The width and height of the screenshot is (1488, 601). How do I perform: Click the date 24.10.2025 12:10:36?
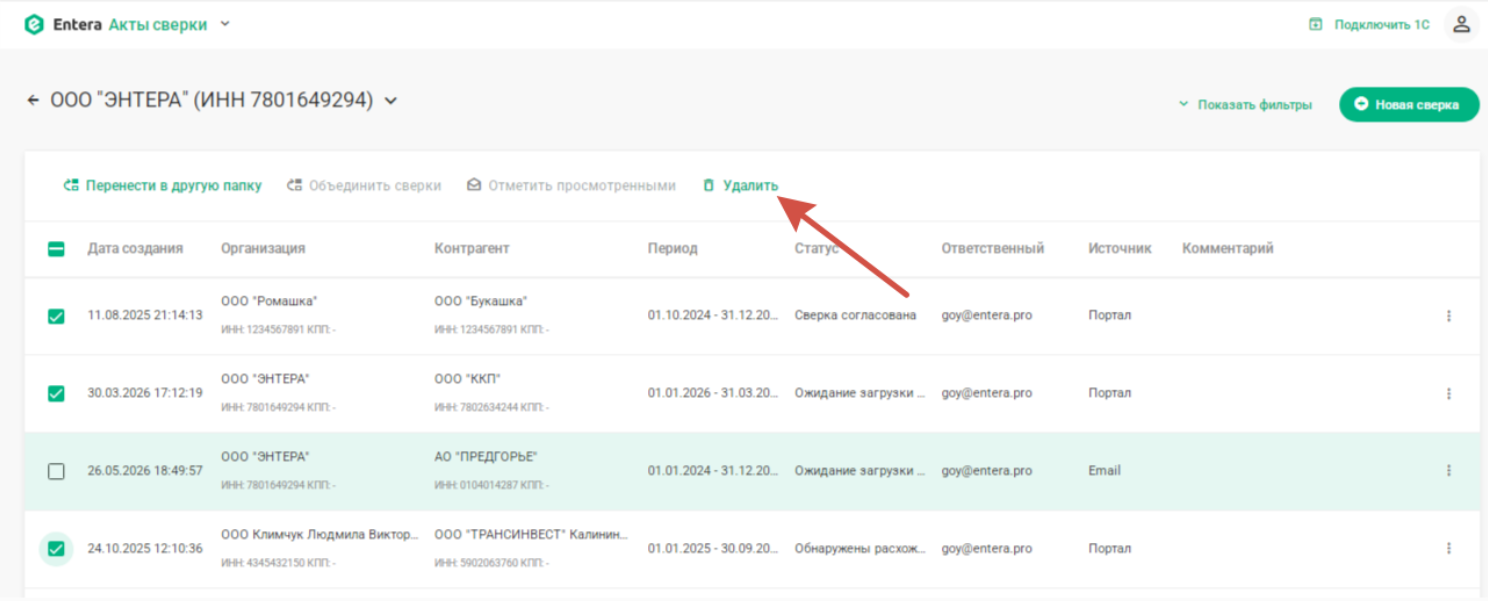(145, 548)
